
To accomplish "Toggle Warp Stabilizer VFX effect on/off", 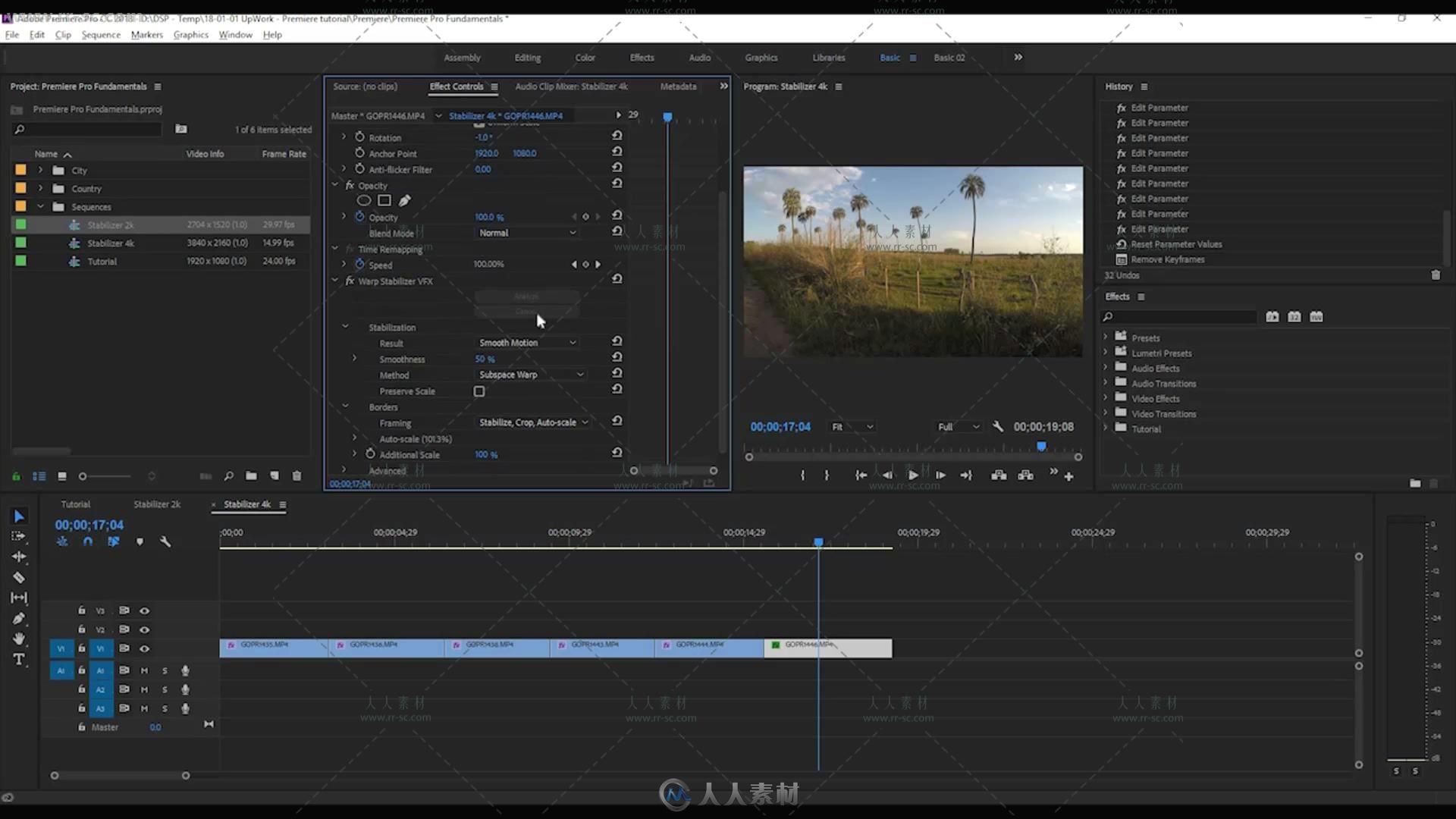I will [x=350, y=281].
